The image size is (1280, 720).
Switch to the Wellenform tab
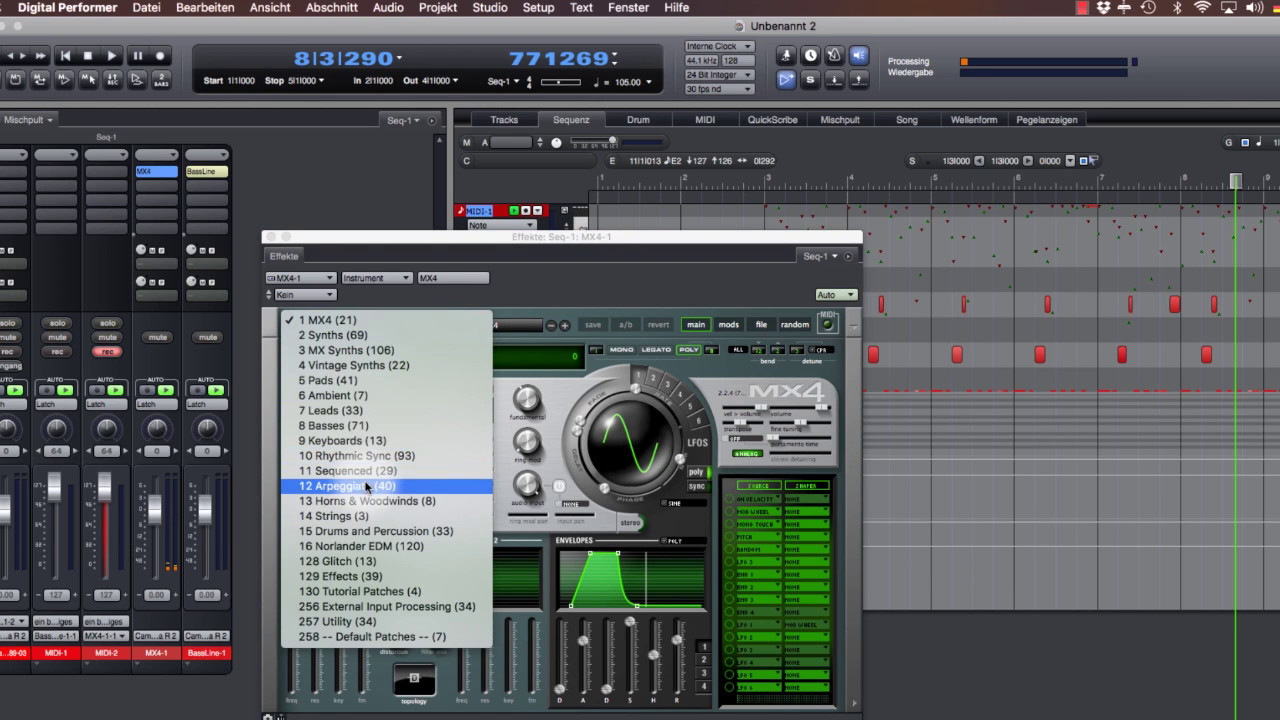point(974,120)
